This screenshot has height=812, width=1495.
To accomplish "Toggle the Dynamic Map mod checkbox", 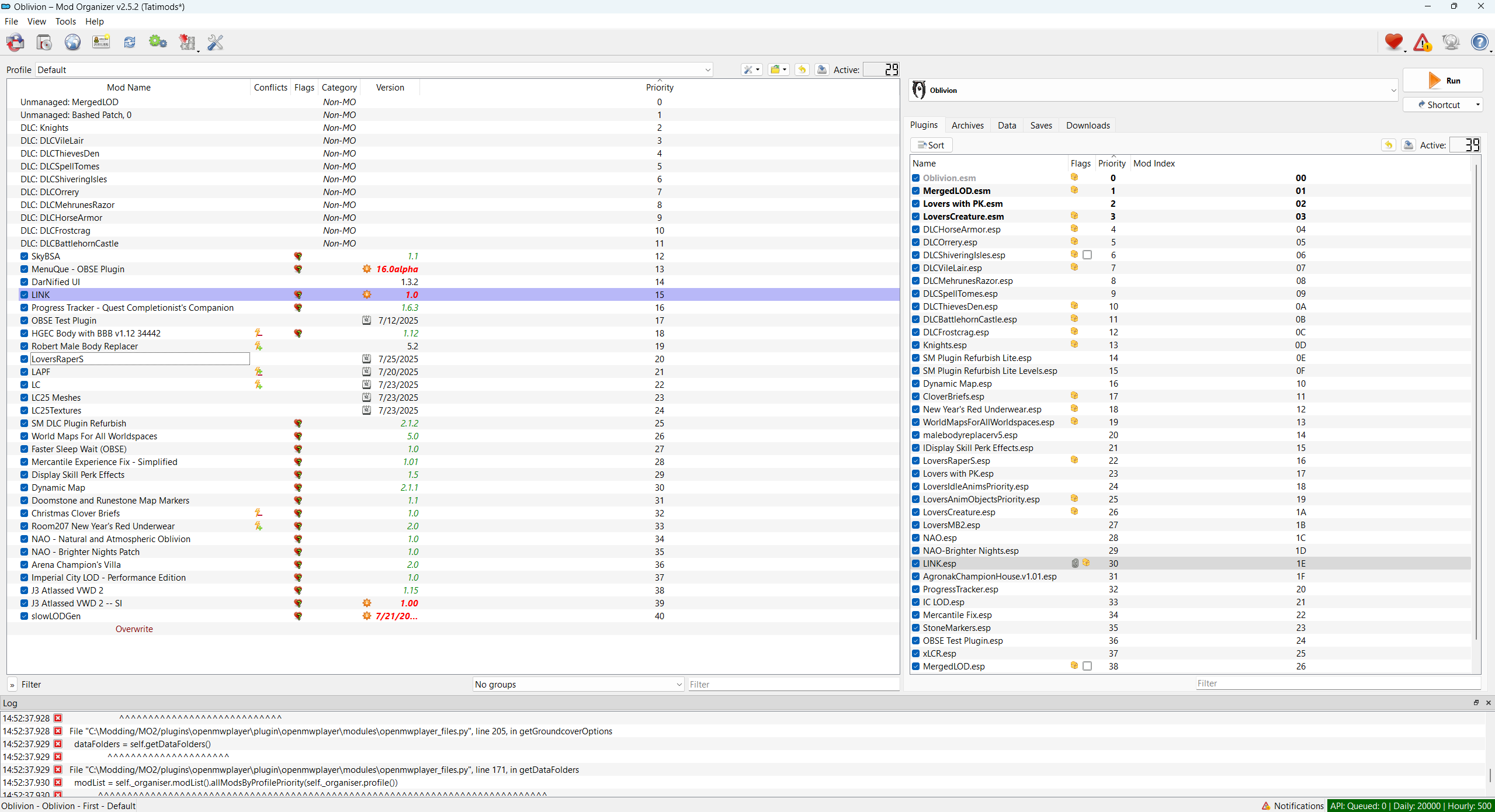I will point(24,488).
